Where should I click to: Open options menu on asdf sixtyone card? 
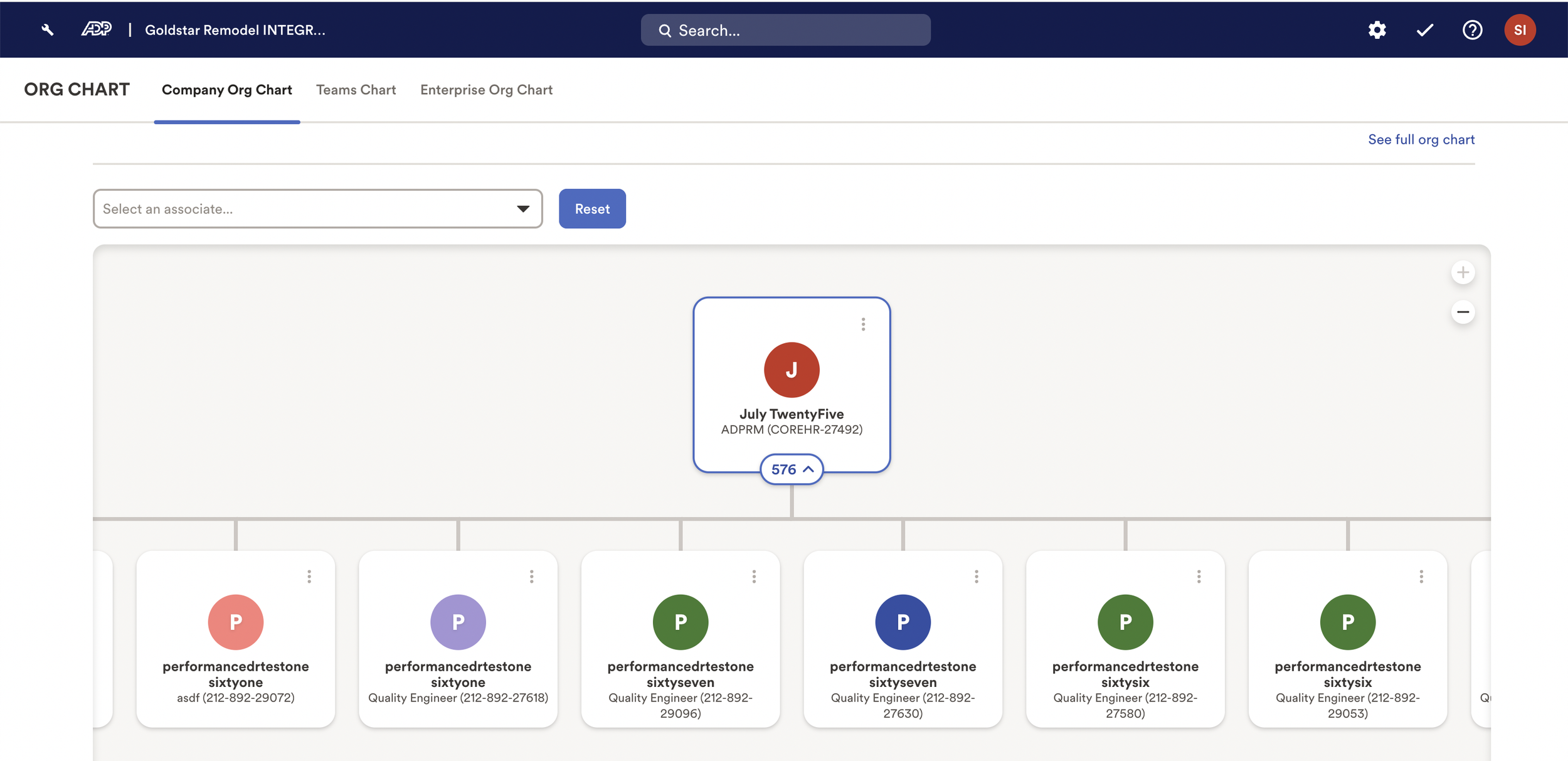tap(309, 576)
